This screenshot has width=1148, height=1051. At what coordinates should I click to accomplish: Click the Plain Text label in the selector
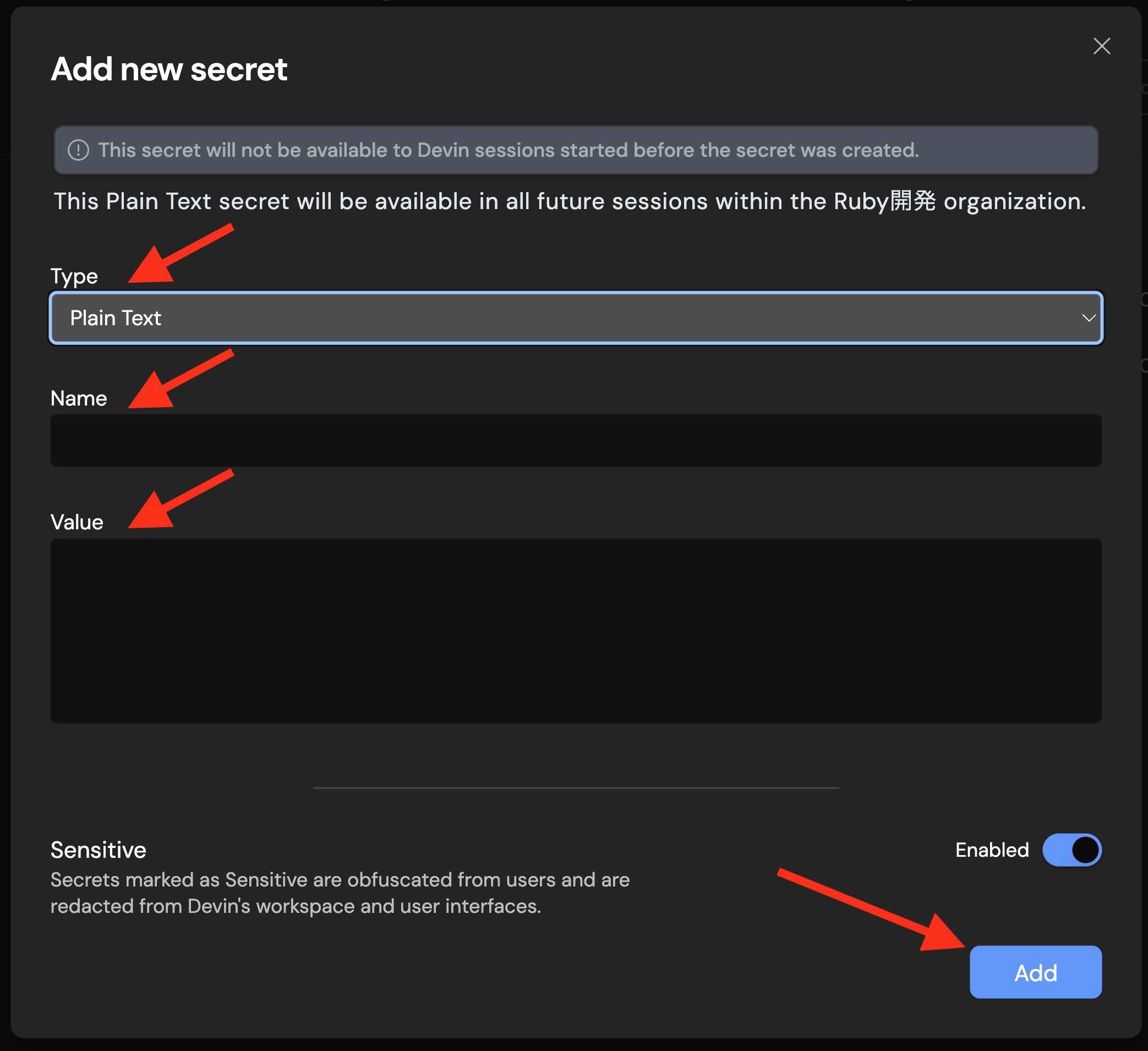116,318
